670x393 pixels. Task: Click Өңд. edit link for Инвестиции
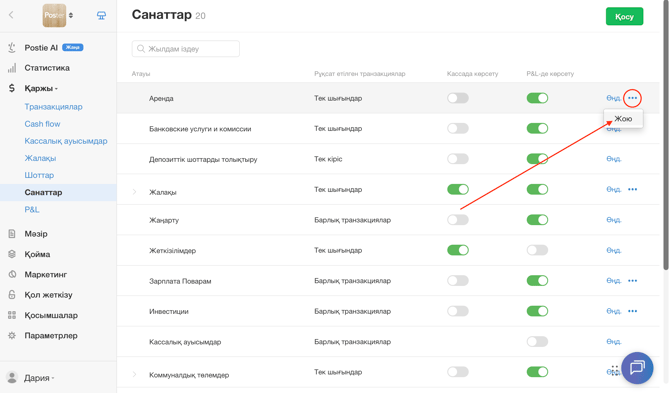click(x=614, y=311)
